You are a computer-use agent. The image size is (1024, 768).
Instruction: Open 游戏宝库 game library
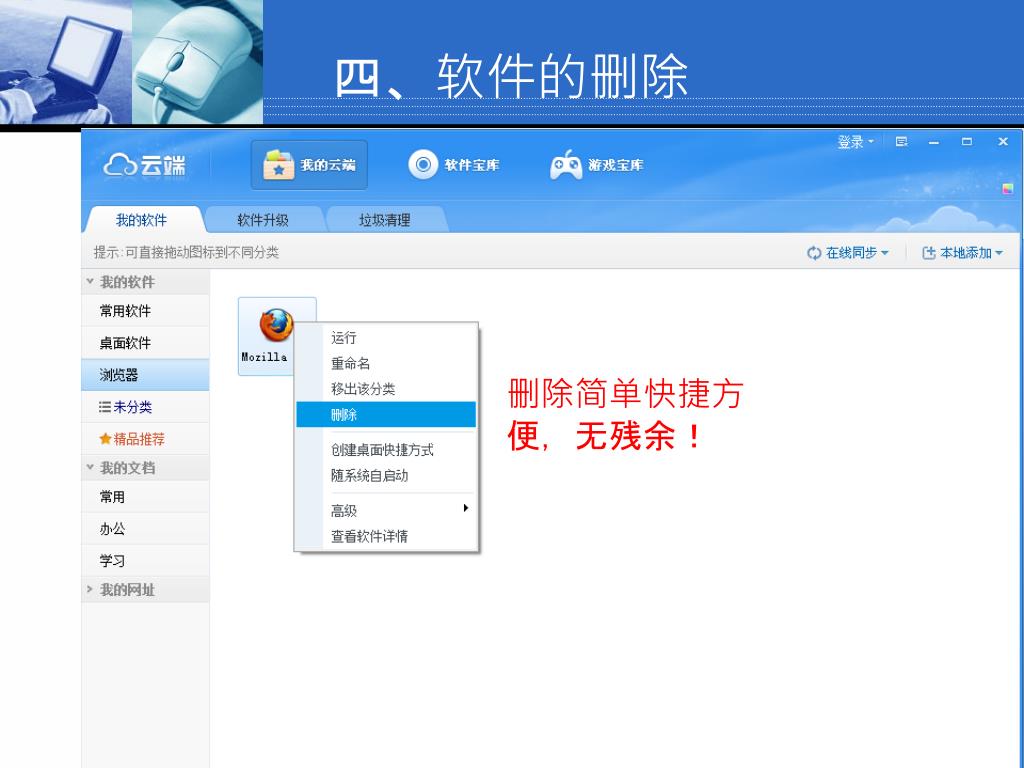coord(596,165)
